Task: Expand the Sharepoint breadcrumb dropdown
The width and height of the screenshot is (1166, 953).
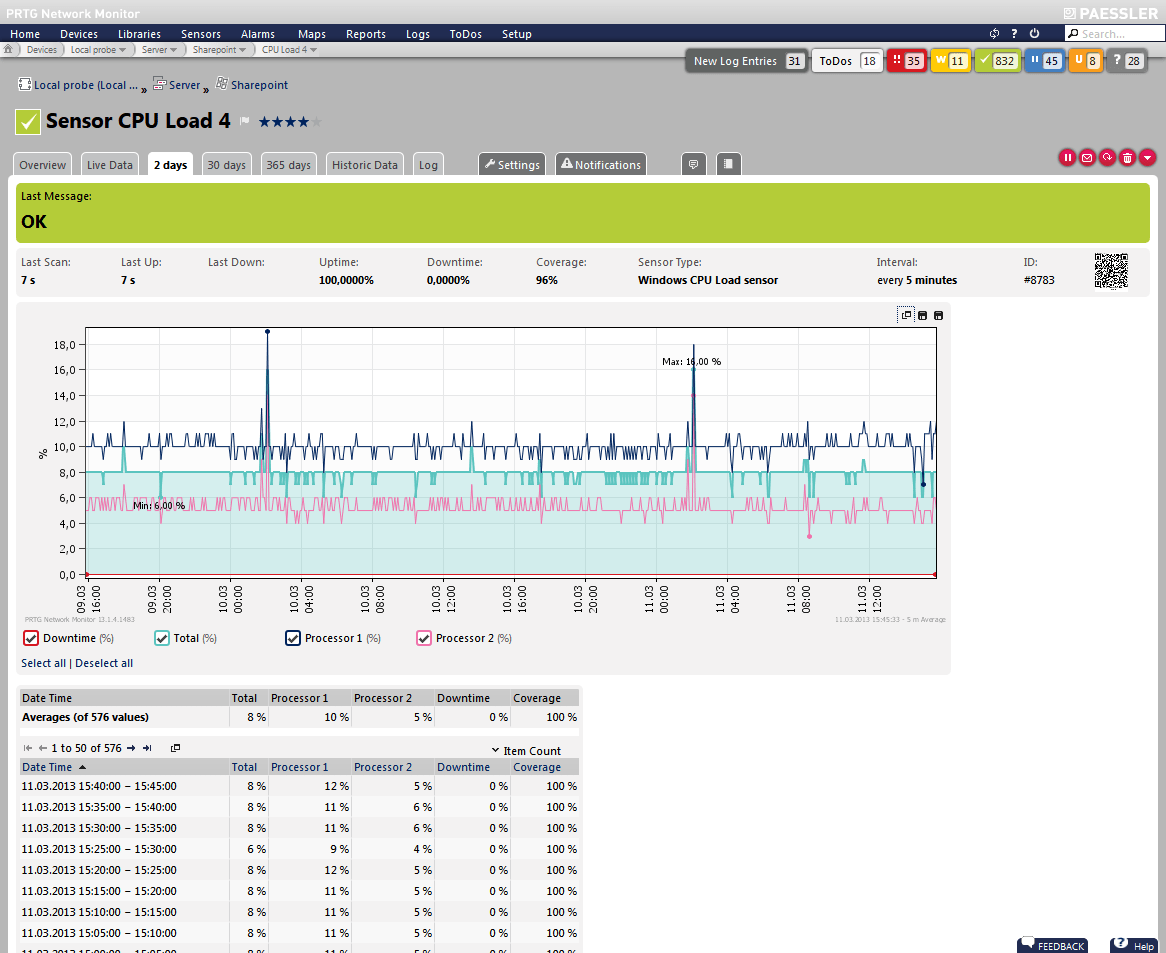Action: click(242, 50)
